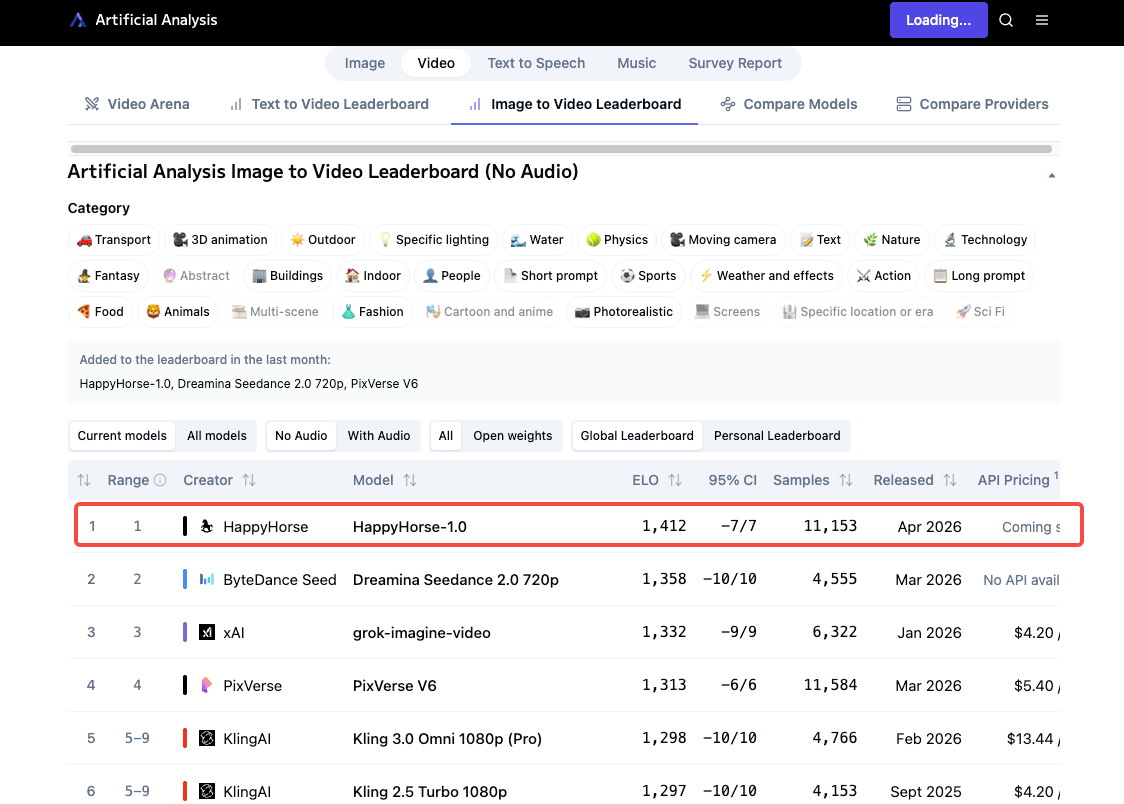Open the grok-imagine-video model link
The width and height of the screenshot is (1124, 804).
pyautogui.click(x=422, y=633)
